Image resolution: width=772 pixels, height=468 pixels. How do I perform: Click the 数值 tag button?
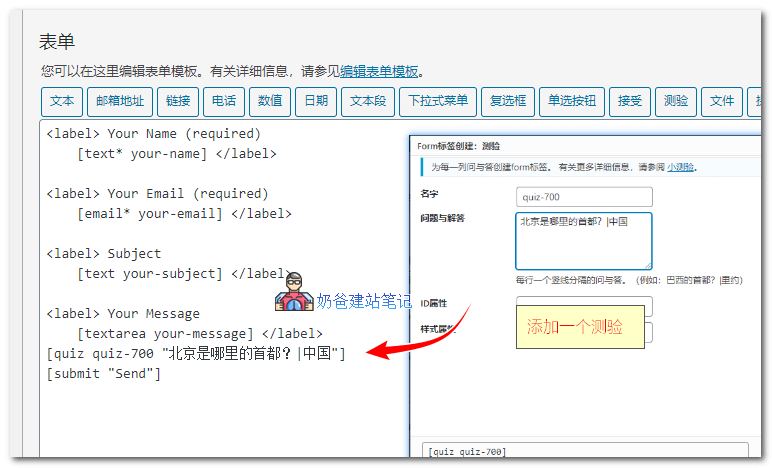(270, 101)
